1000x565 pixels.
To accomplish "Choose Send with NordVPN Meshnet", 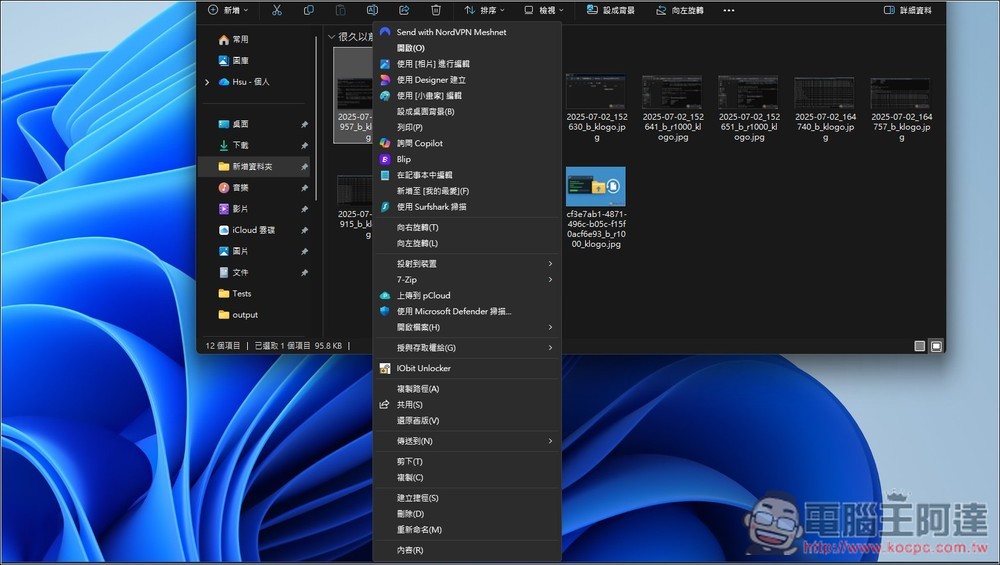I will pos(467,32).
